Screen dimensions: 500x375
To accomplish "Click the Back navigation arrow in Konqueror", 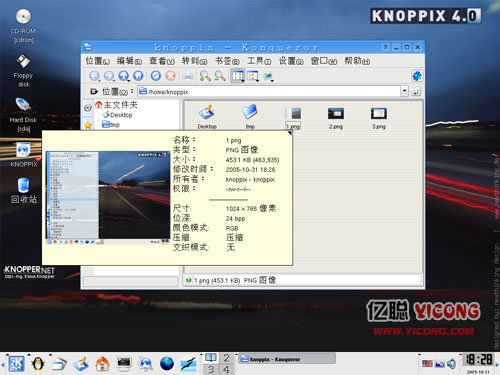I will point(94,76).
